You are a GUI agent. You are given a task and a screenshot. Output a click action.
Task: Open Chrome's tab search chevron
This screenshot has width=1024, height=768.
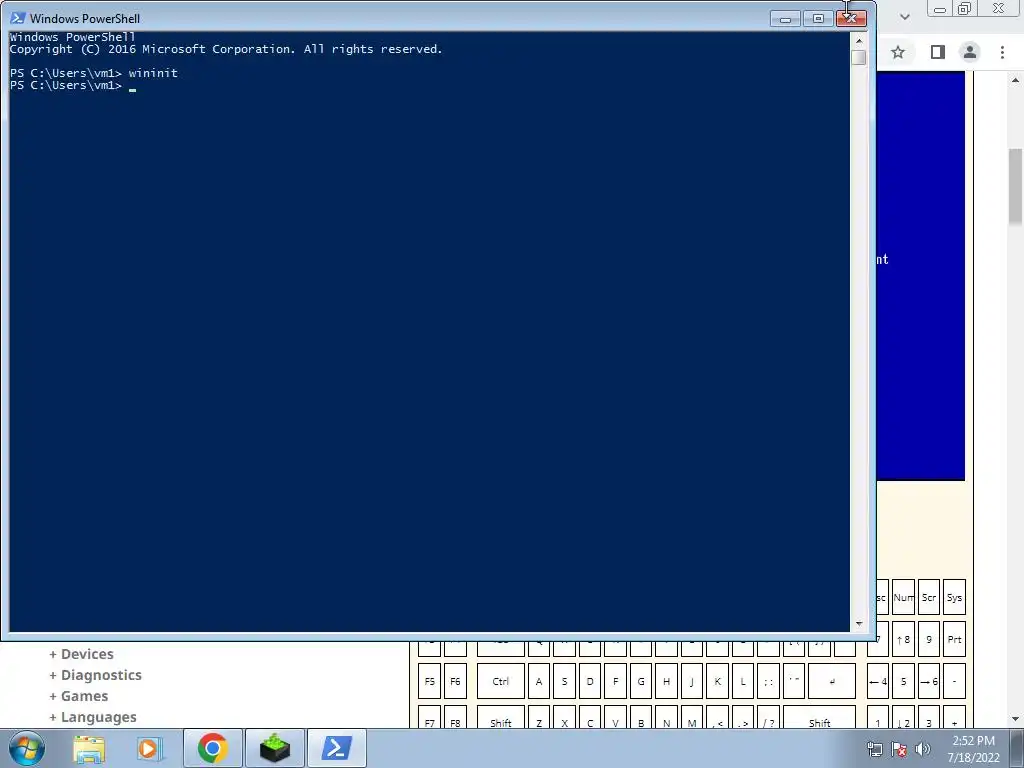point(904,17)
